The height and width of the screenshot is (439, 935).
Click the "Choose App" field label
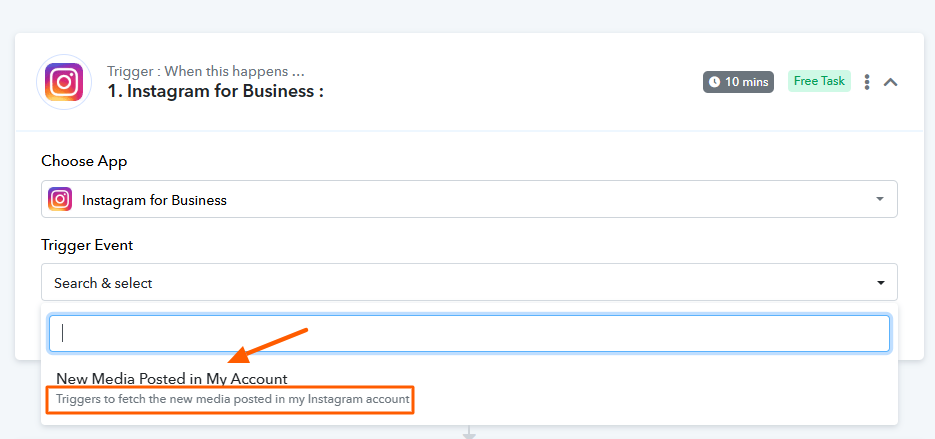[84, 161]
